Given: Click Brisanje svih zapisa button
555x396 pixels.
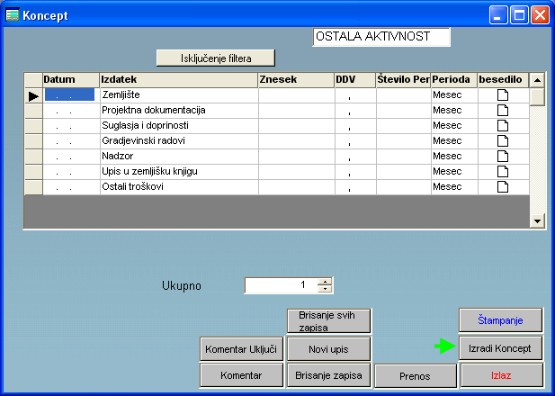Looking at the screenshot, I should point(329,321).
